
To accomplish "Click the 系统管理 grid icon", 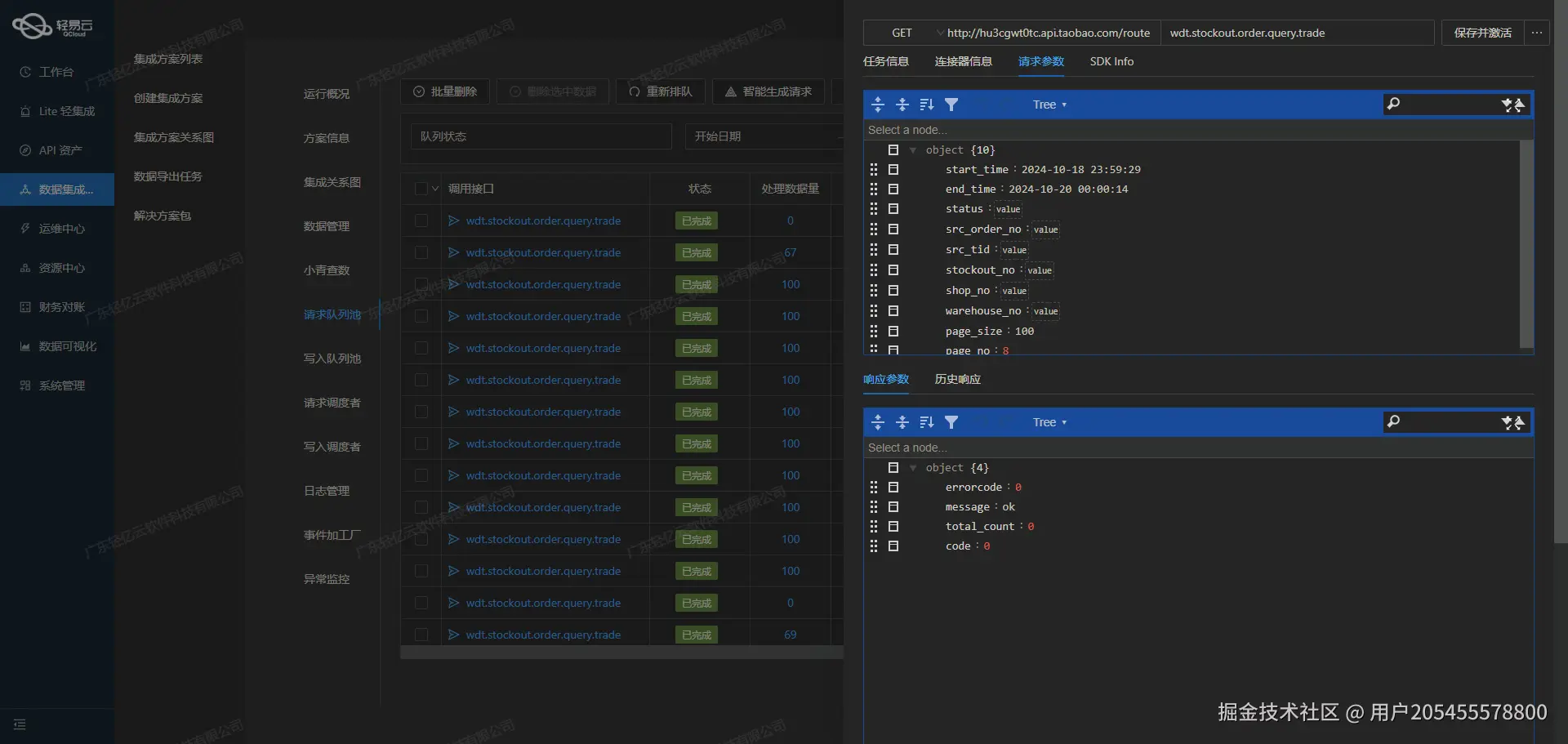I will 25,385.
